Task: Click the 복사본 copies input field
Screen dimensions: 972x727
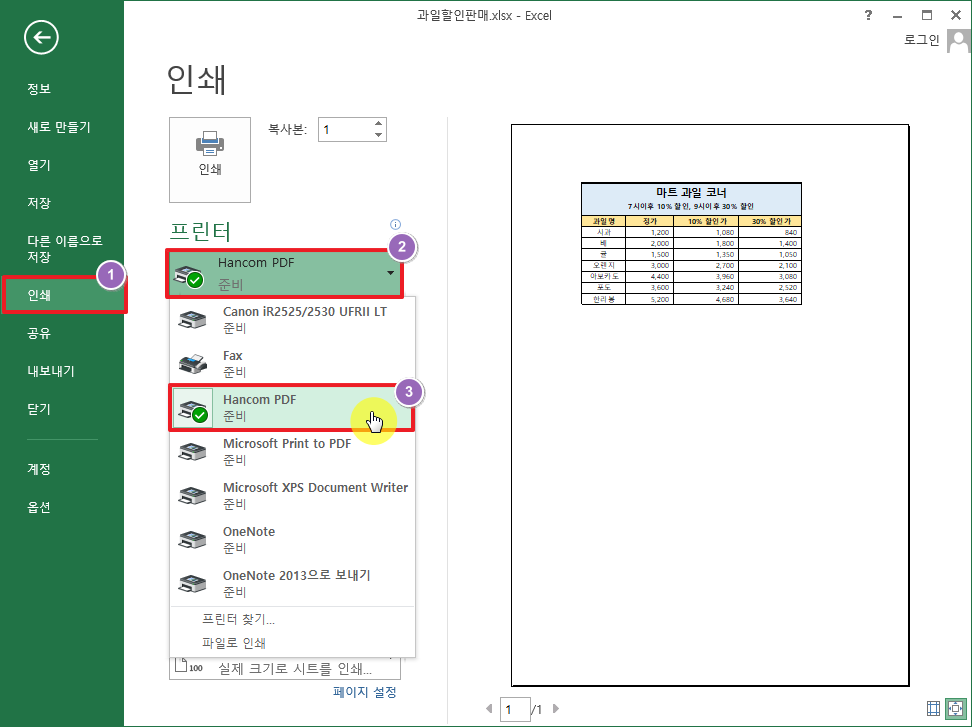Action: (345, 130)
